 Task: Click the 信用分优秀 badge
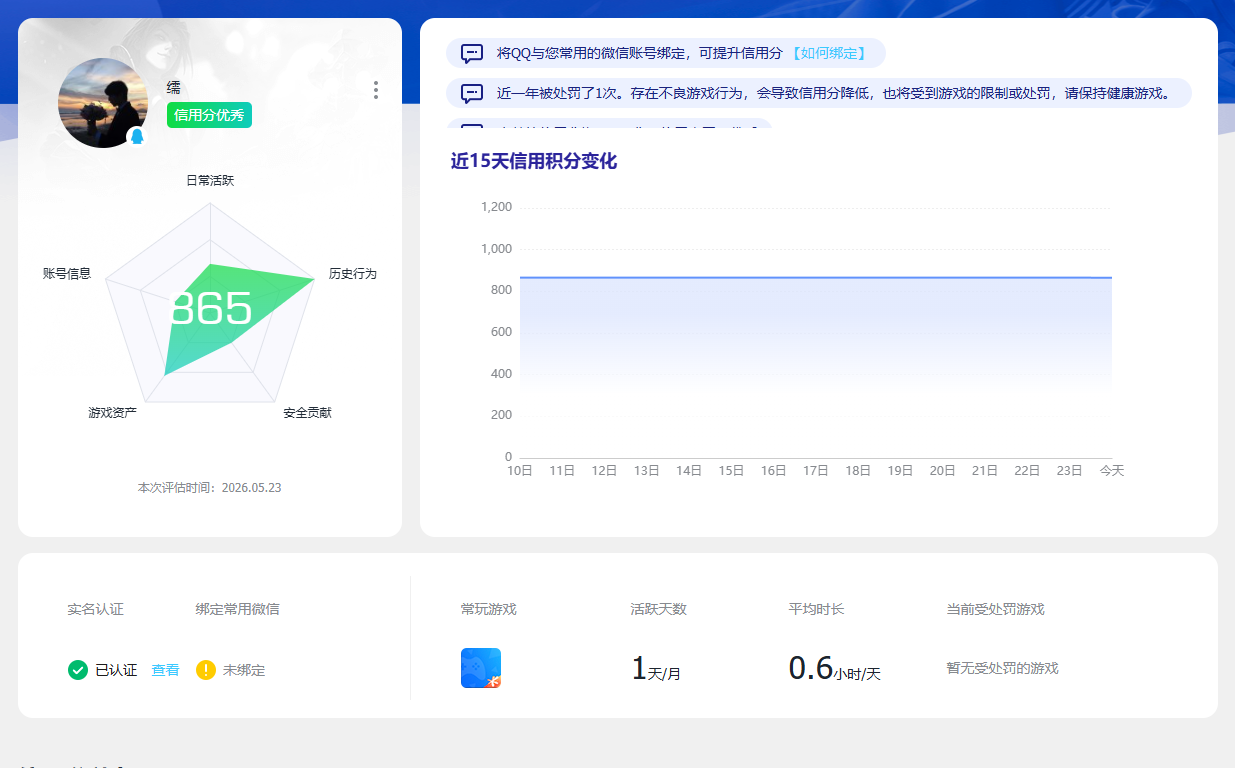(x=209, y=115)
